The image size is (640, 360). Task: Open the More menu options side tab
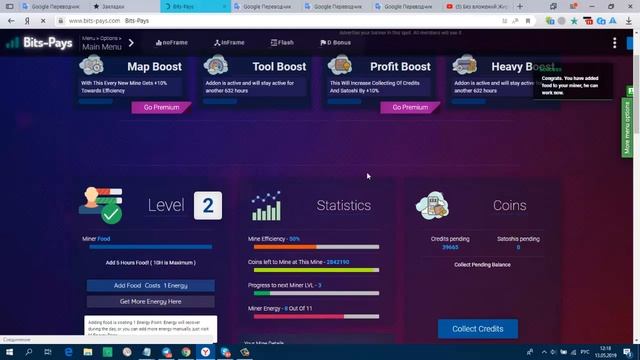pos(627,127)
